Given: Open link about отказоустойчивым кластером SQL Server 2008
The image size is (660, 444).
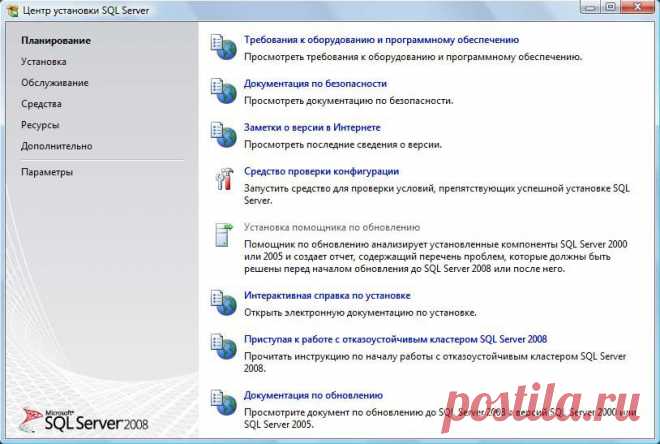Looking at the screenshot, I should 395,339.
